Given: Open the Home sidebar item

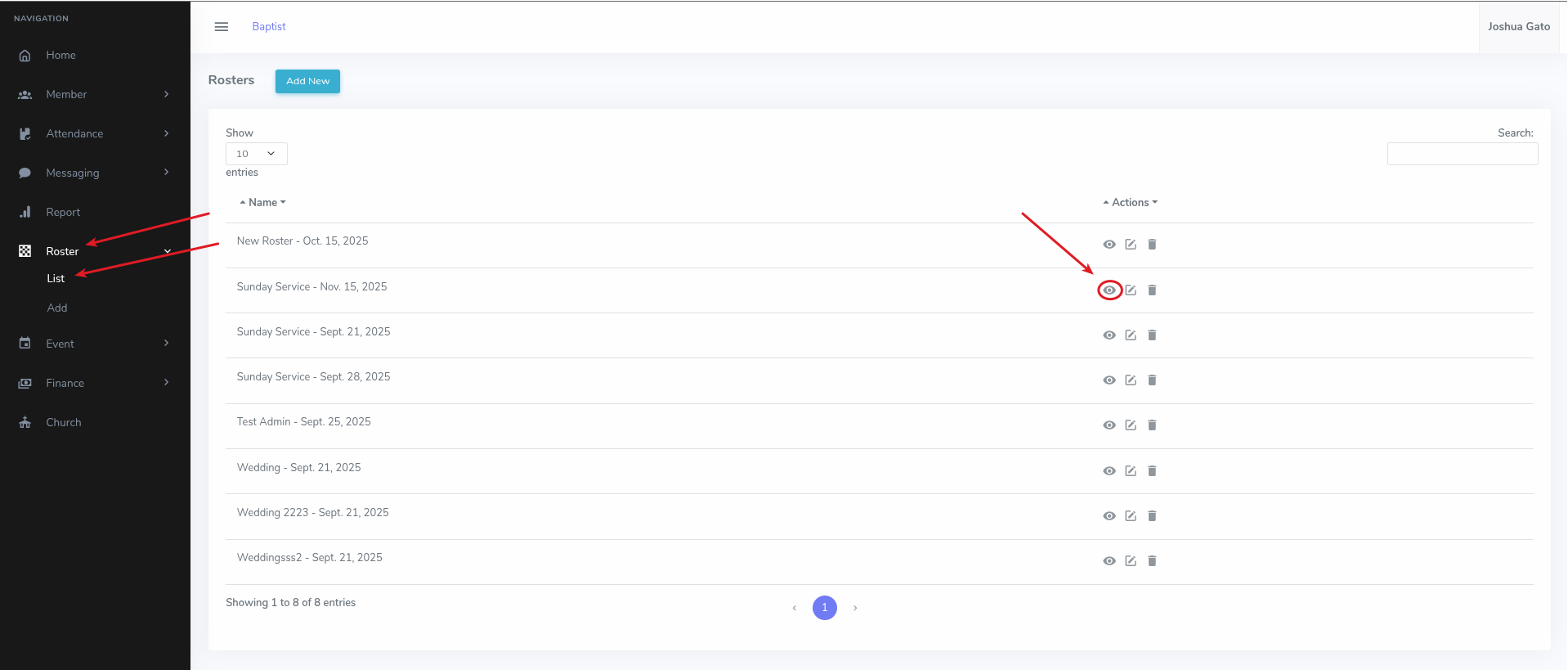Looking at the screenshot, I should pyautogui.click(x=60, y=56).
